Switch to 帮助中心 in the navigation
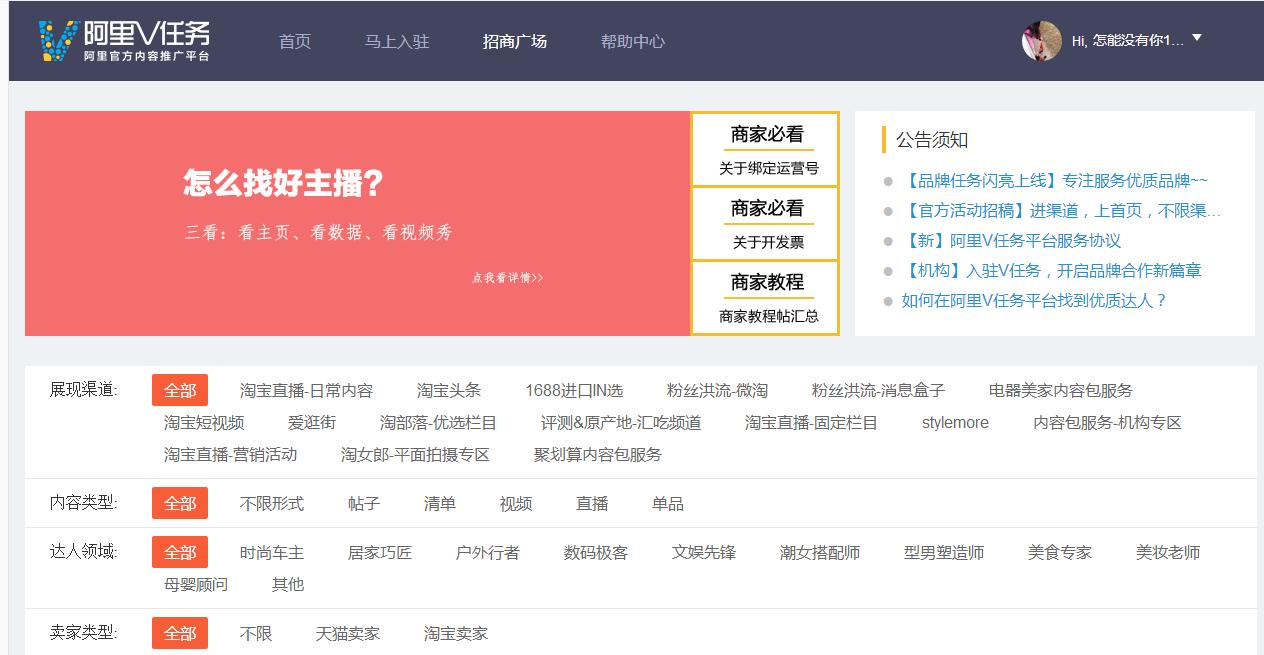Screen dimensions: 1264x655 coord(631,42)
